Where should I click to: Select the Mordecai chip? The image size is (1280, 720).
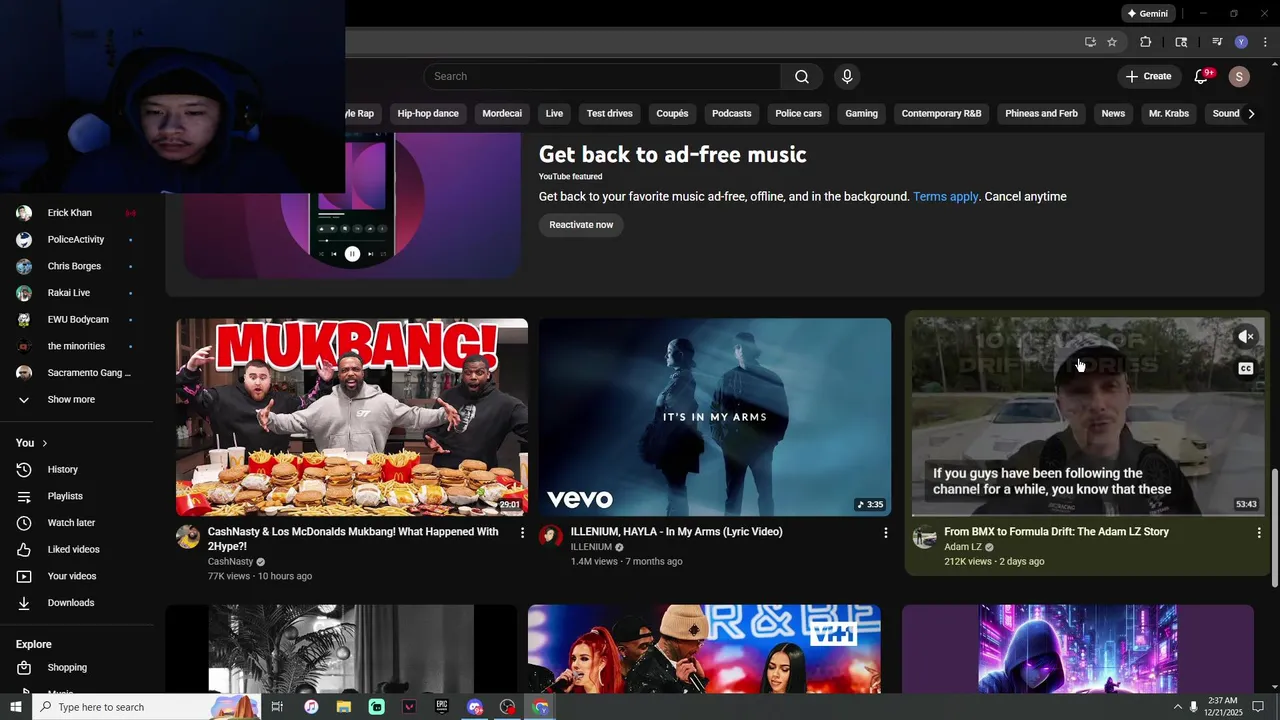point(502,114)
